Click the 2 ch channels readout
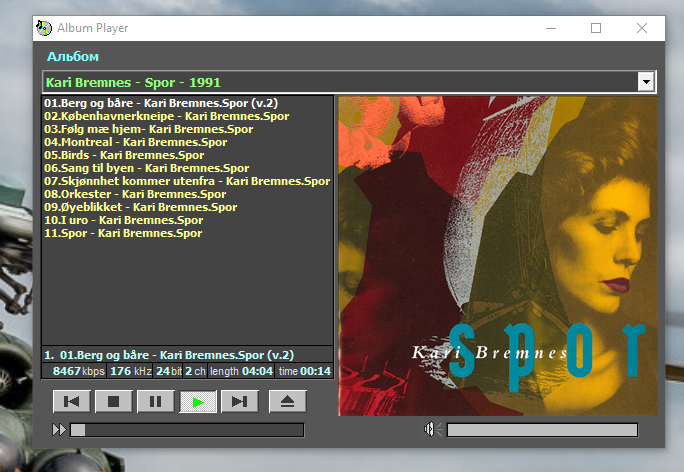This screenshot has height=472, width=684. point(195,371)
